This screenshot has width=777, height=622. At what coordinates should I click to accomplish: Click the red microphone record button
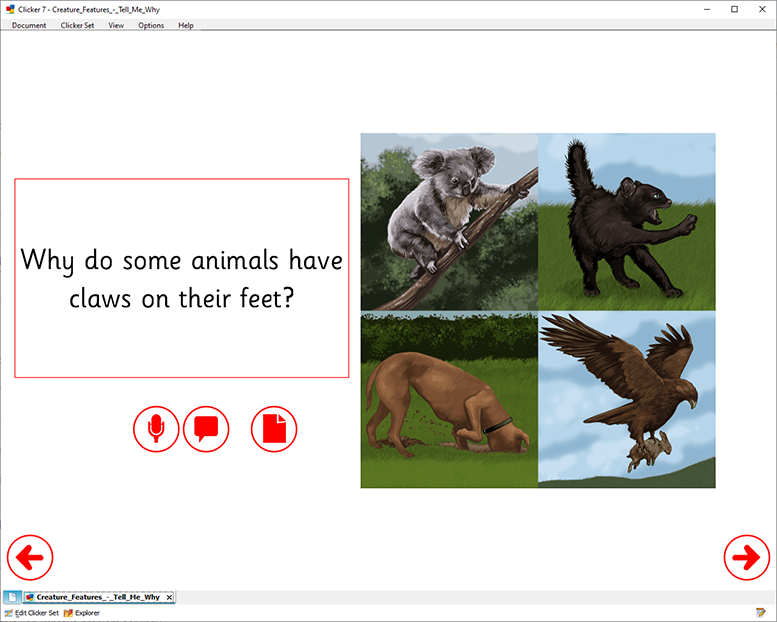coord(156,429)
